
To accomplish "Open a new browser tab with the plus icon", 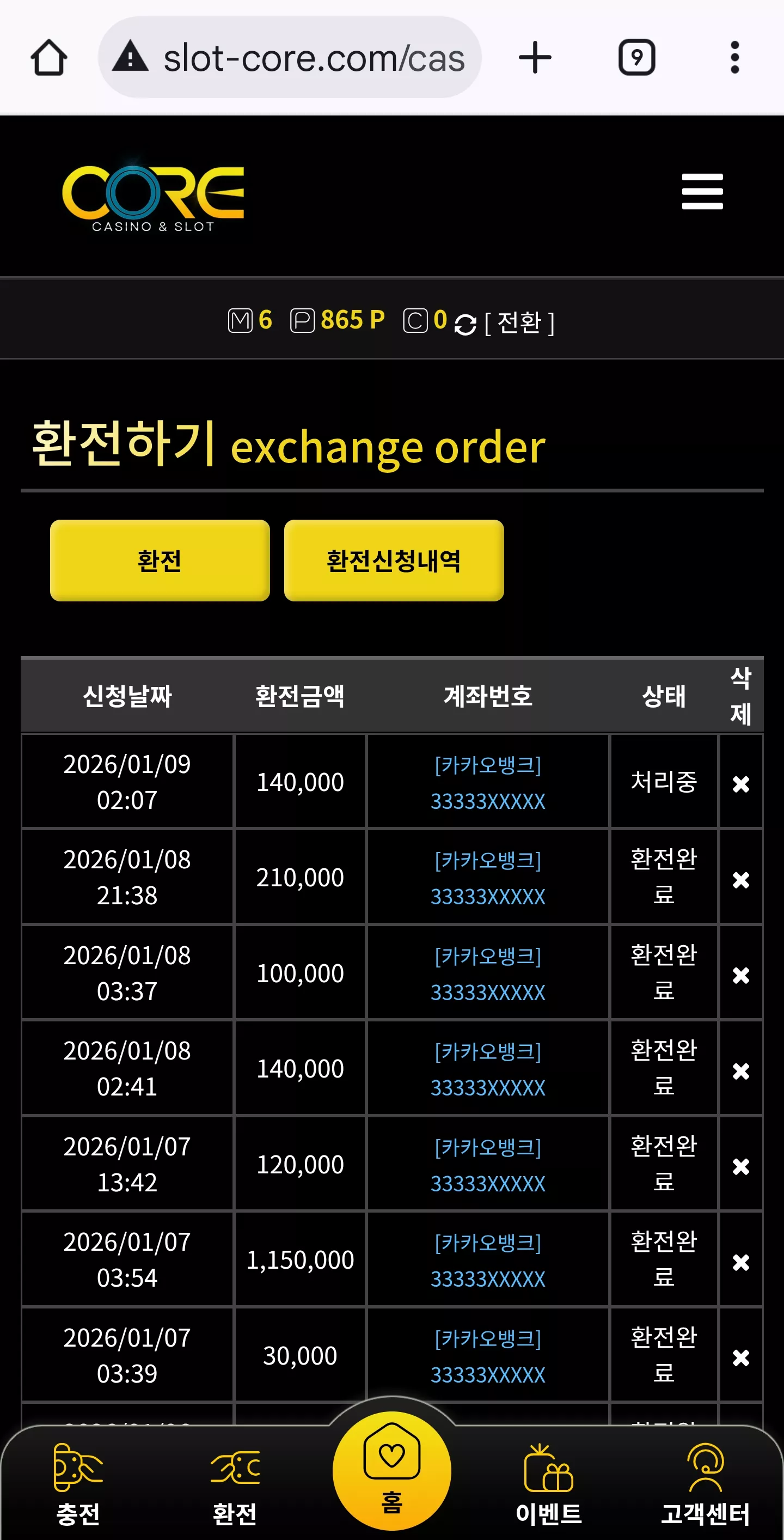I will (x=535, y=57).
